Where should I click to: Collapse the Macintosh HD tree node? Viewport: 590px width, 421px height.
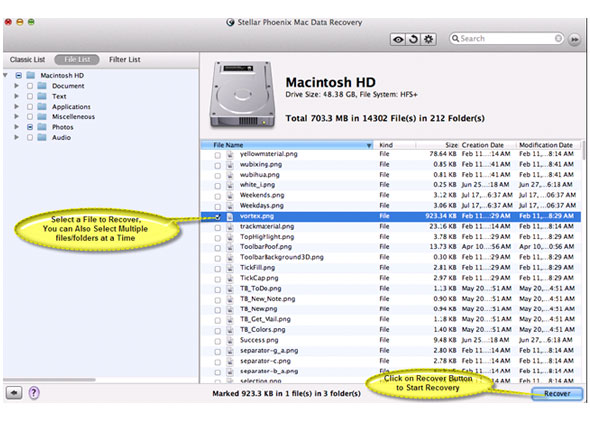click(x=5, y=75)
